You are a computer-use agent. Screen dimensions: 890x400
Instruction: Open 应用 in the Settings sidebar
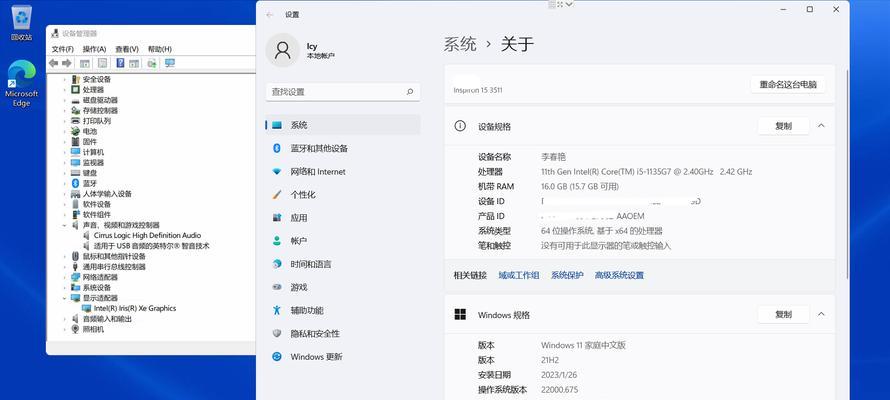343,218
